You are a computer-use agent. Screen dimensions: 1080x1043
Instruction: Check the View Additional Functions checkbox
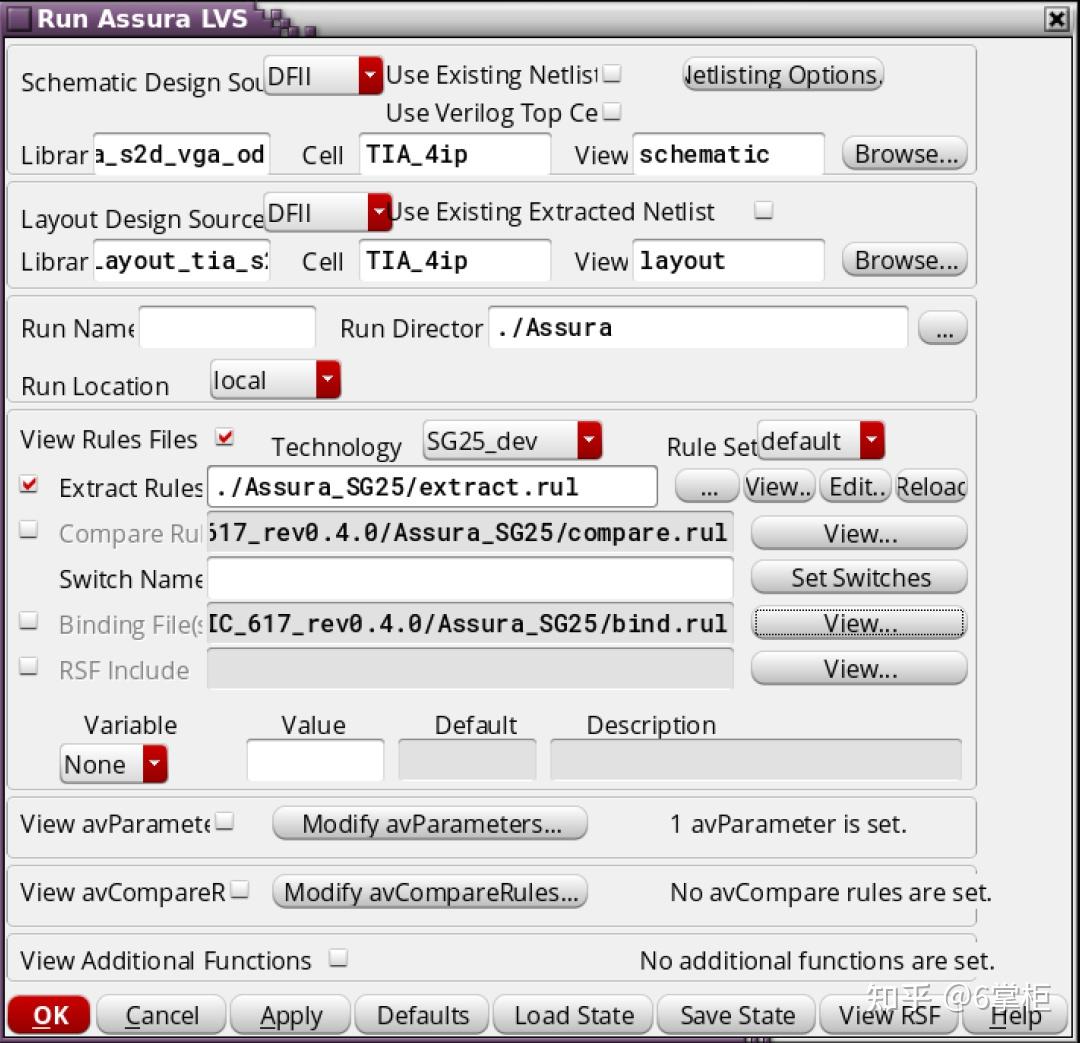[338, 958]
